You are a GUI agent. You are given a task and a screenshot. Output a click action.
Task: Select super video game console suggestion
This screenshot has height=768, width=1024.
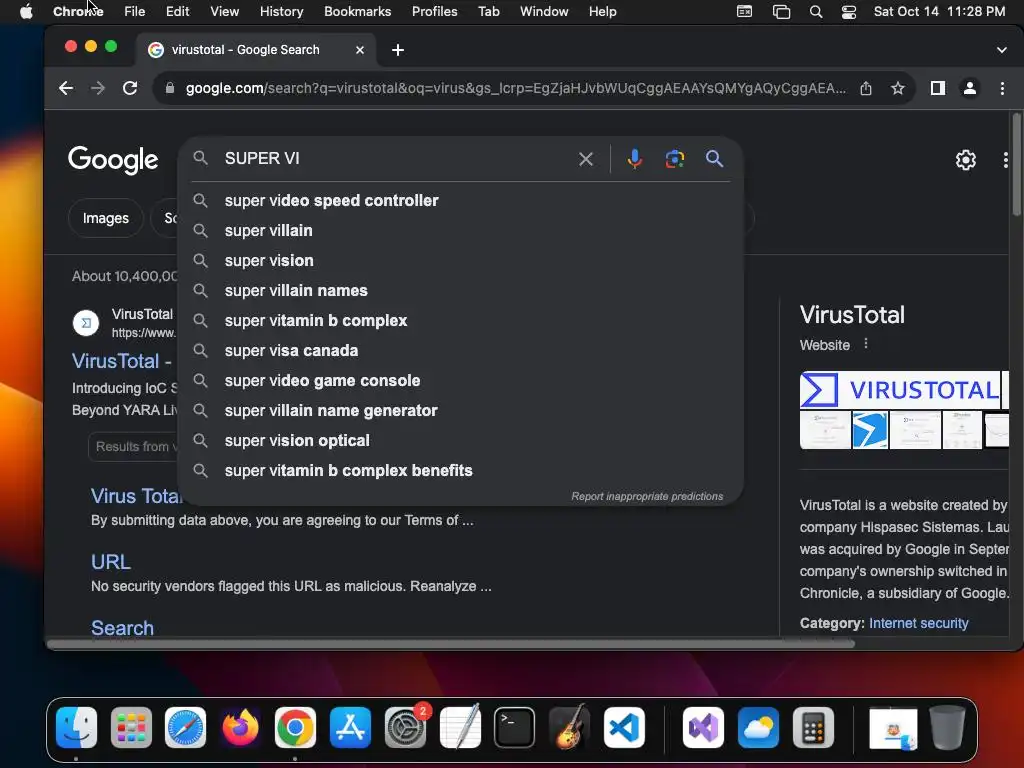[460, 381]
